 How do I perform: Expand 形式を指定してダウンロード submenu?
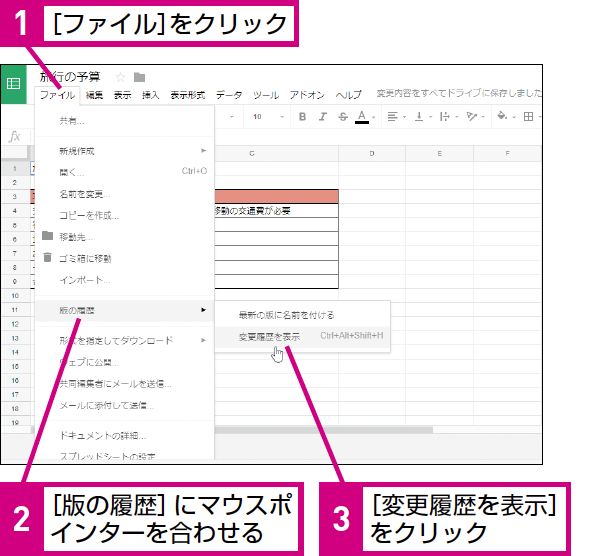coord(124,340)
